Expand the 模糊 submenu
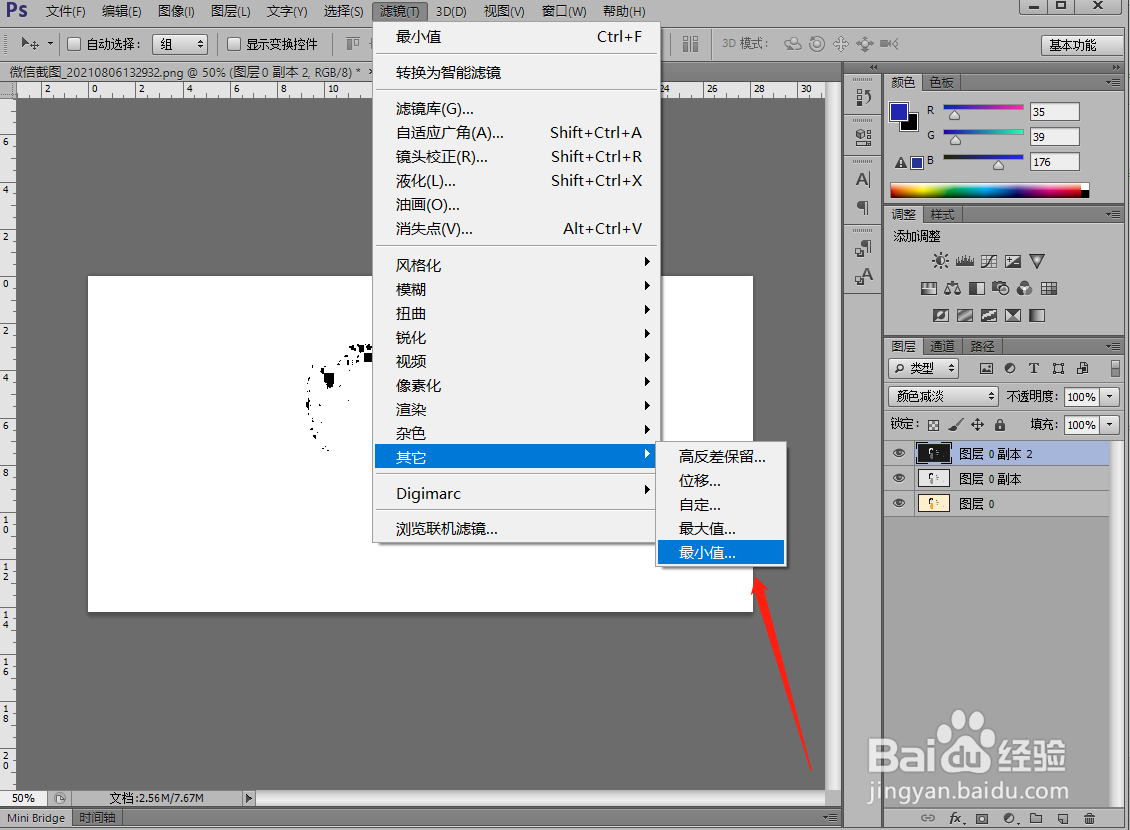The width and height of the screenshot is (1130, 830). click(x=517, y=289)
